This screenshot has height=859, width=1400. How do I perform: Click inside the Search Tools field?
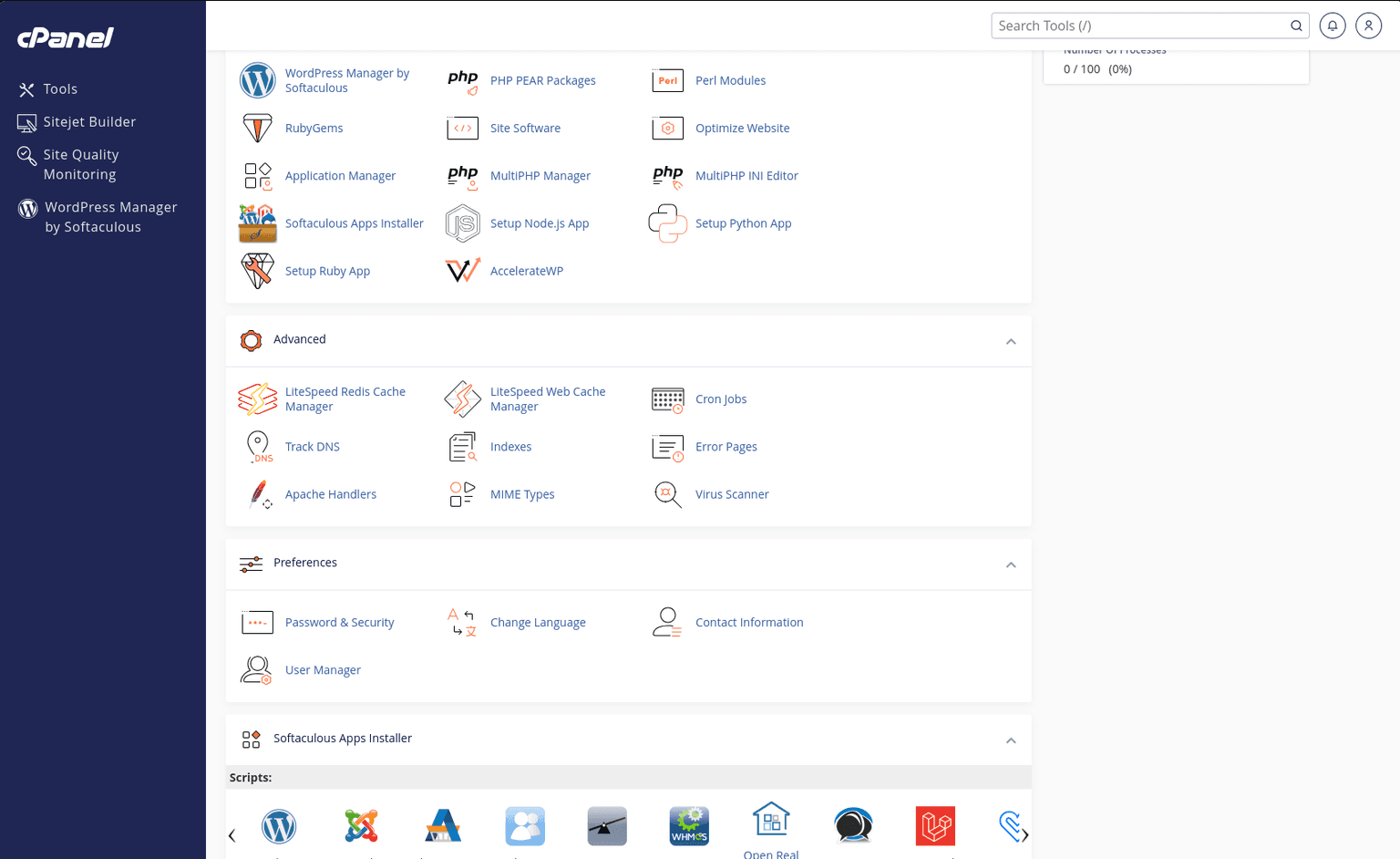click(1139, 26)
